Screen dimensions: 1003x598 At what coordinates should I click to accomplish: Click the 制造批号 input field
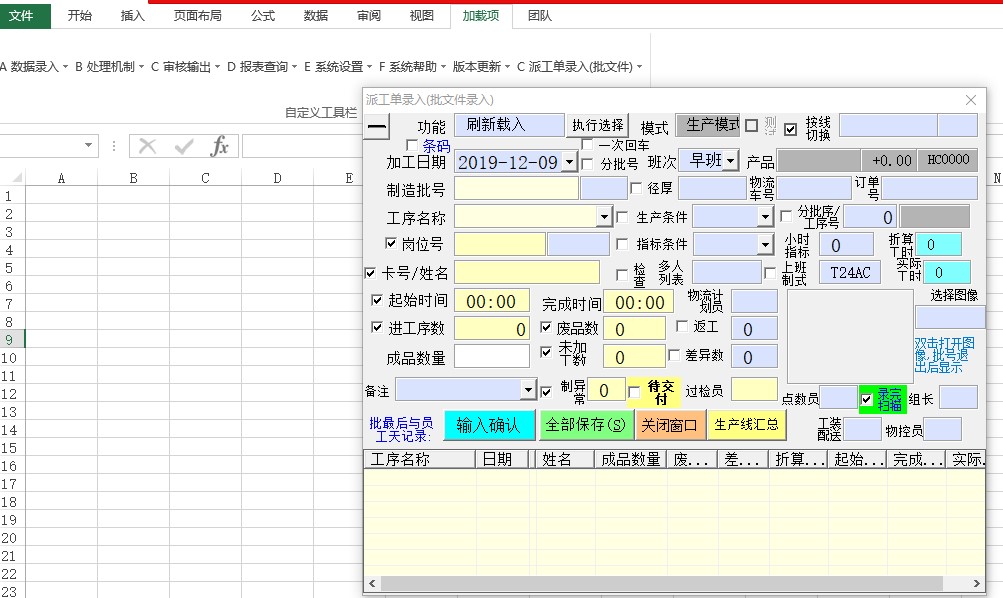tap(516, 188)
